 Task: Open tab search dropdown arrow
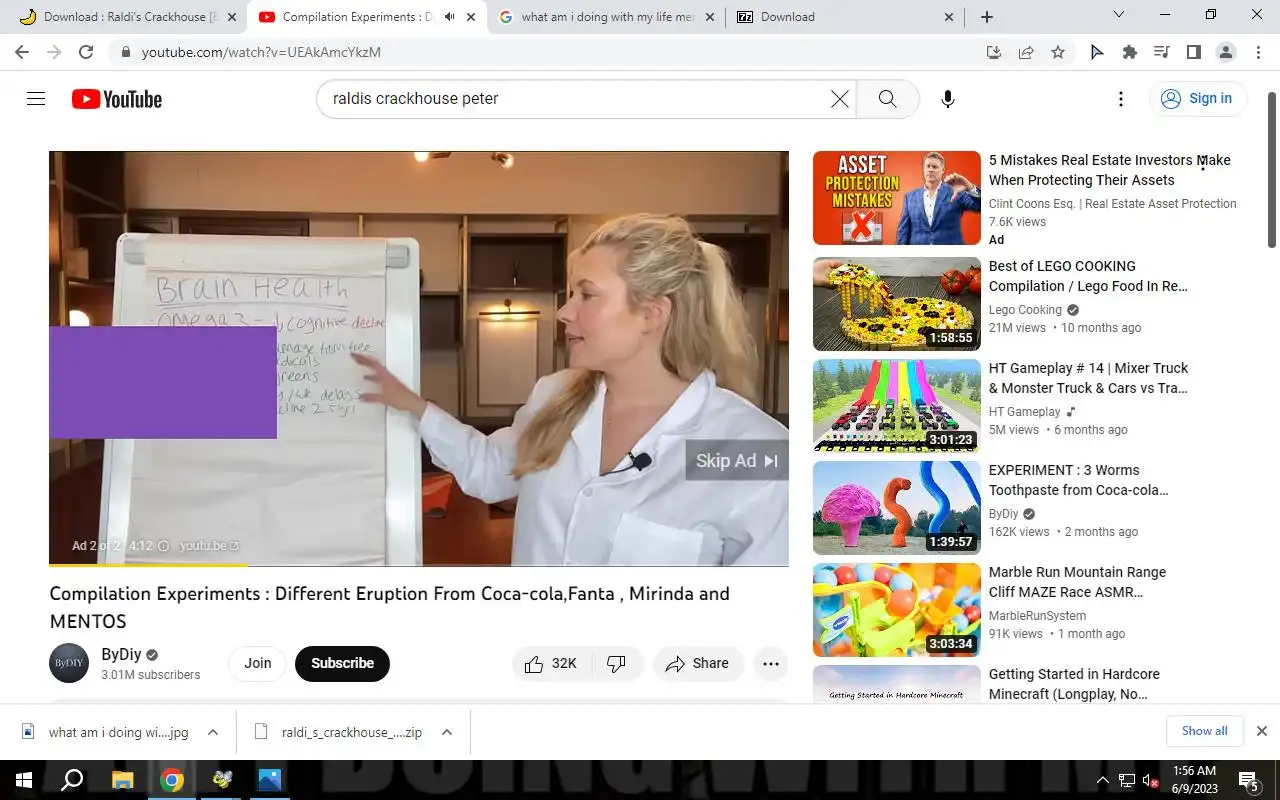[1119, 15]
